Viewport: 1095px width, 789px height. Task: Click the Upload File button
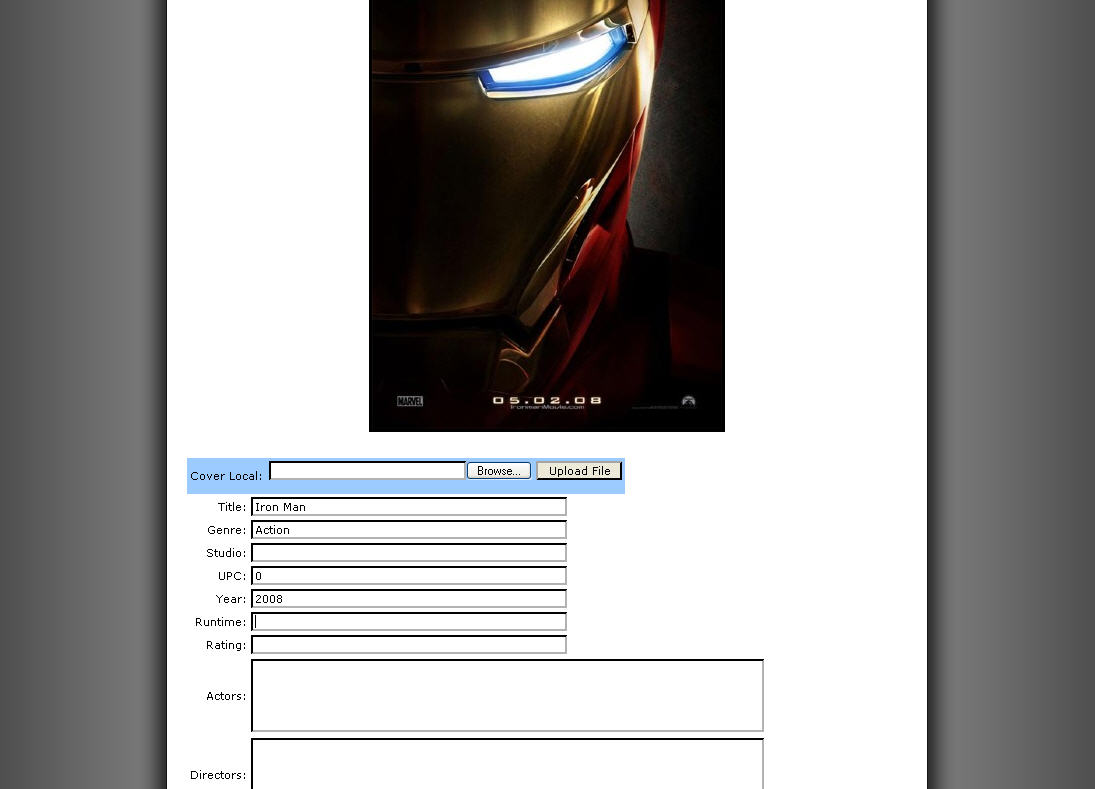579,471
